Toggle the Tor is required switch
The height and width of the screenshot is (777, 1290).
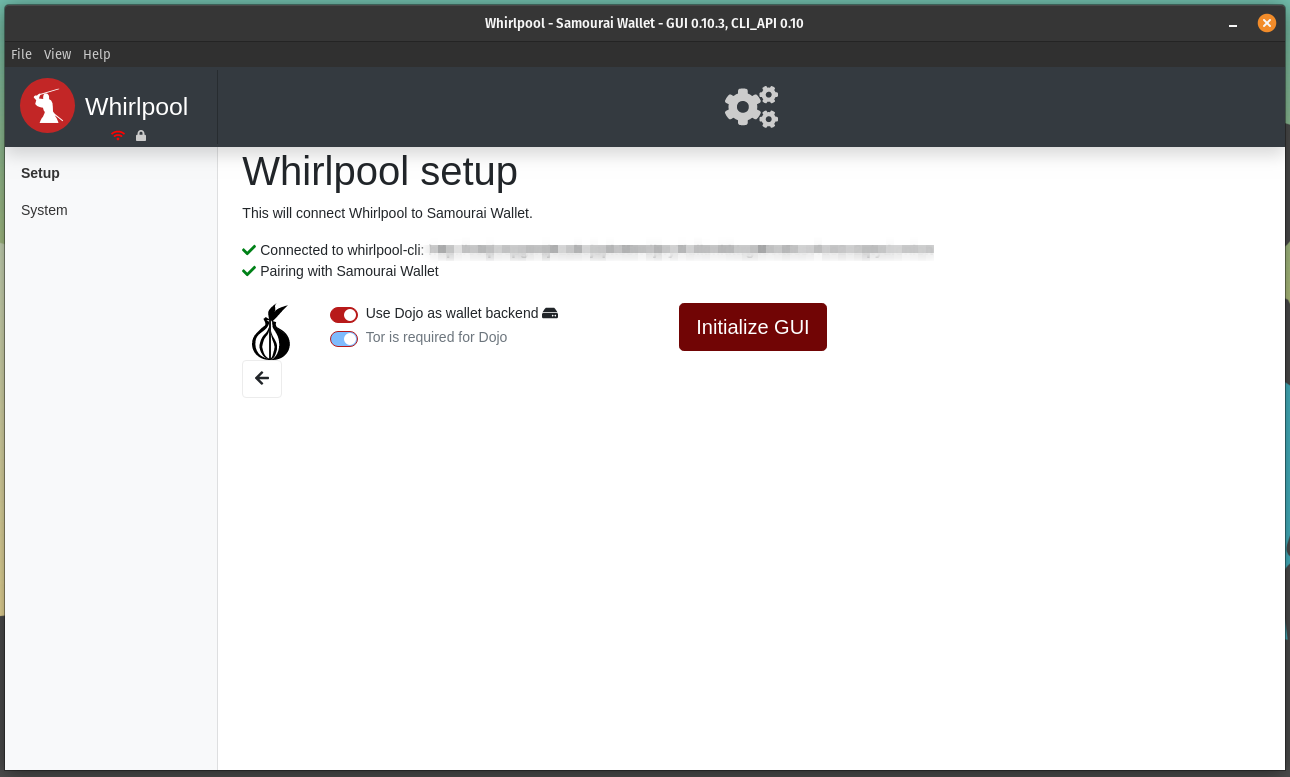344,338
